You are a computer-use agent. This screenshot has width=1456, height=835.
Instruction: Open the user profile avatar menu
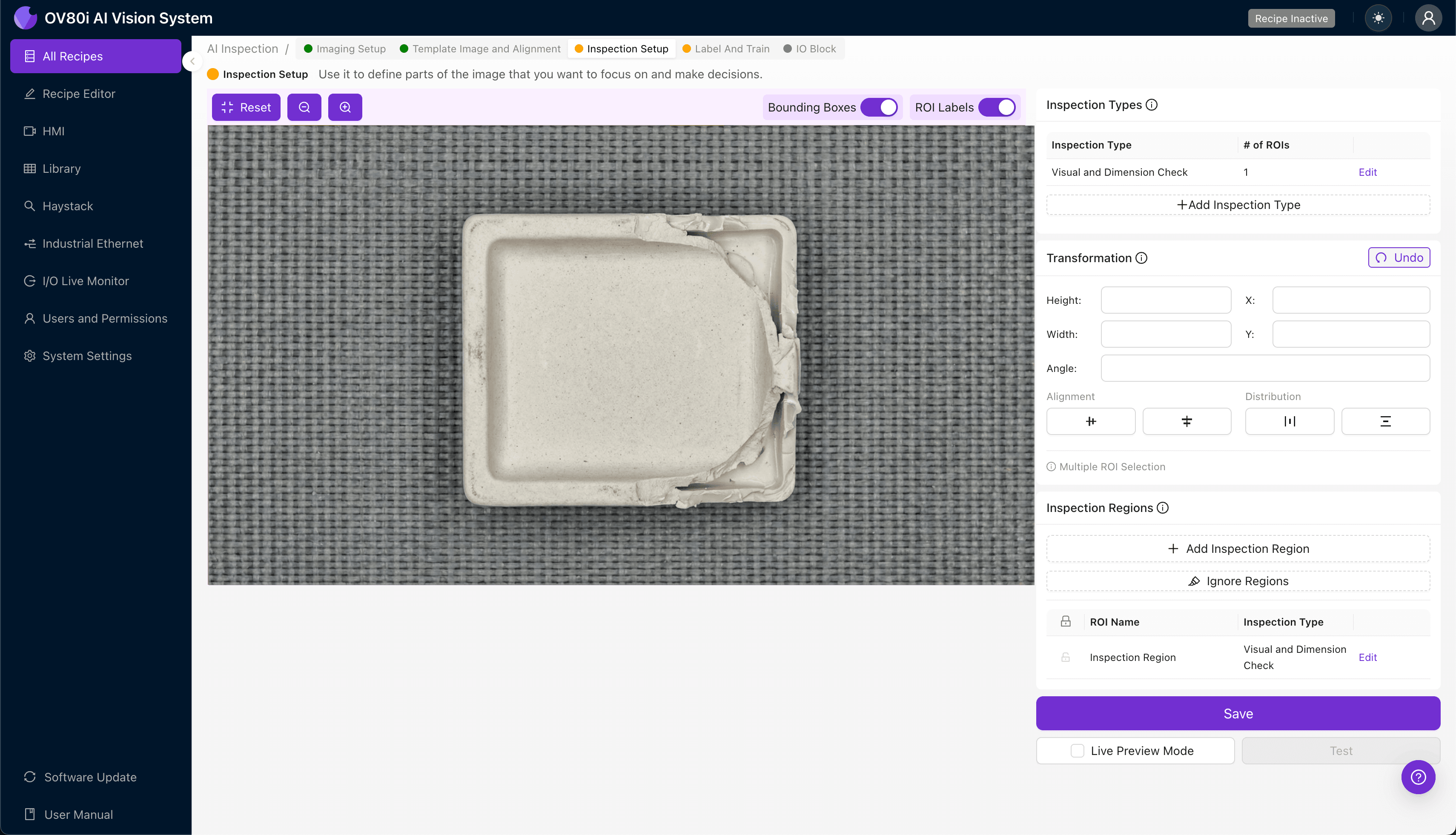pos(1428,18)
